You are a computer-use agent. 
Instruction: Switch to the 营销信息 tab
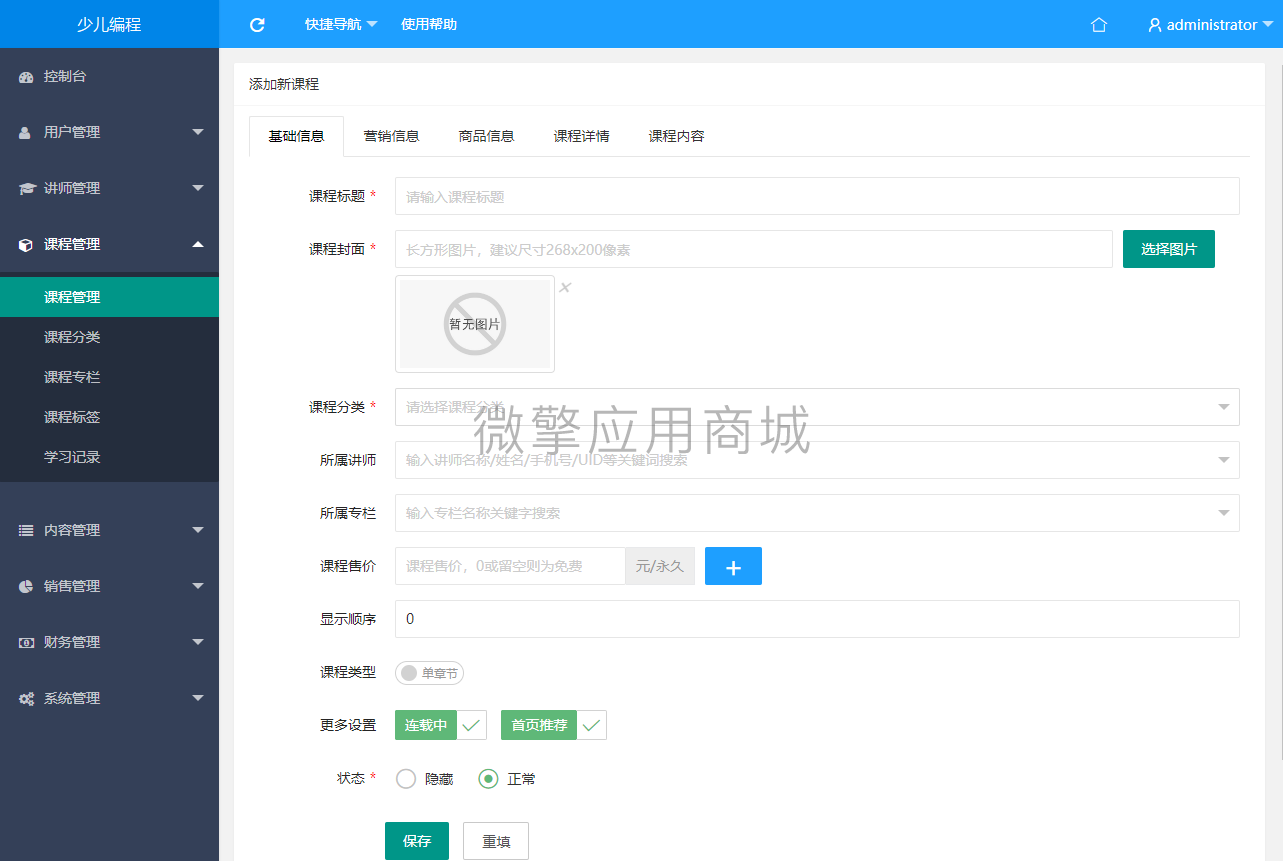pos(391,136)
